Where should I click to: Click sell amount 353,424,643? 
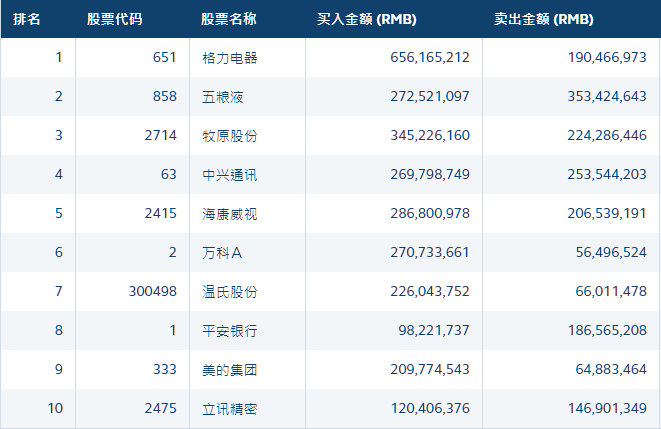607,96
